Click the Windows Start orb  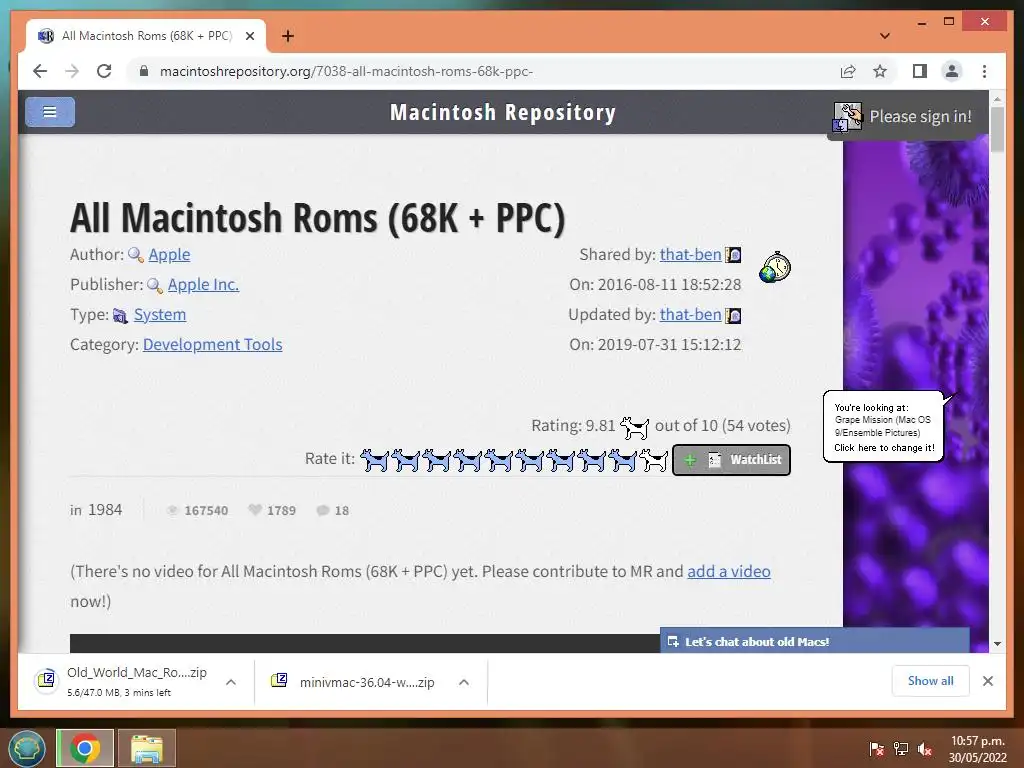(26, 748)
